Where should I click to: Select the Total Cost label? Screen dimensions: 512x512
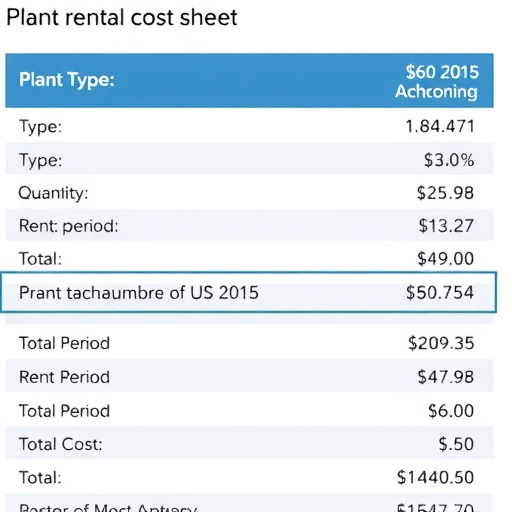[61, 444]
